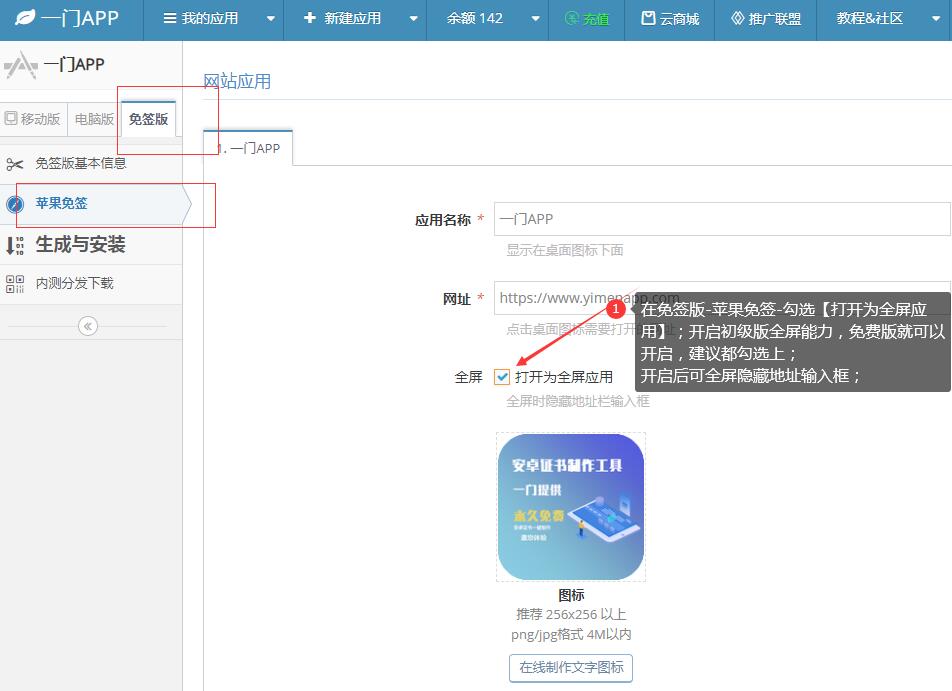
Task: Click the 网站应用 heading text
Action: click(x=237, y=81)
